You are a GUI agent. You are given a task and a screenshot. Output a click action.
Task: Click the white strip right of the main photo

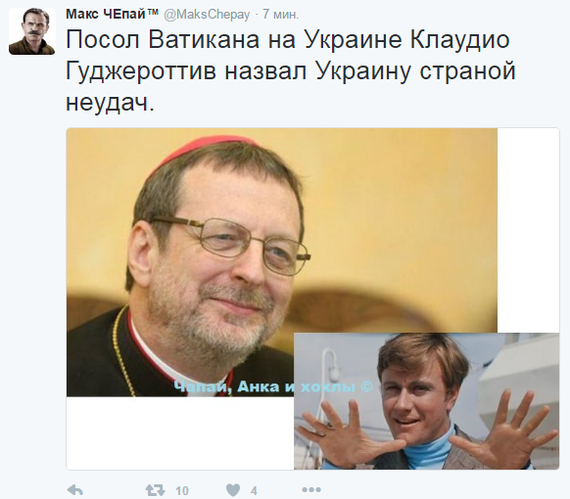pyautogui.click(x=528, y=230)
